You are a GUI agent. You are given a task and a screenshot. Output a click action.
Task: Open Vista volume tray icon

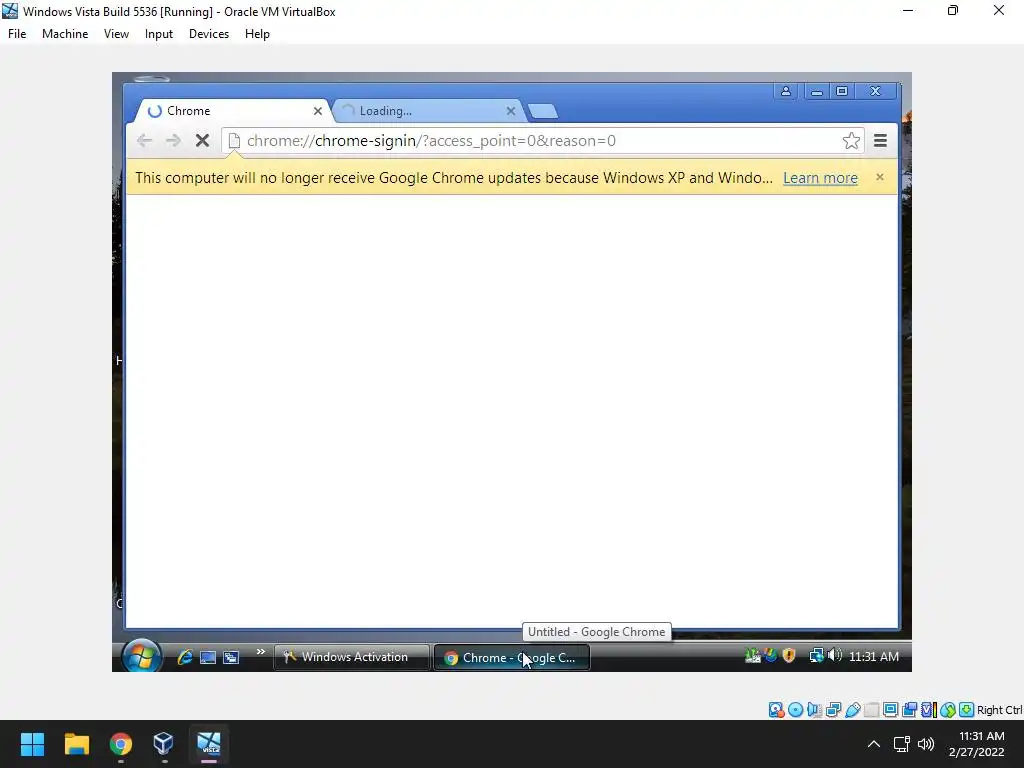[x=835, y=656]
